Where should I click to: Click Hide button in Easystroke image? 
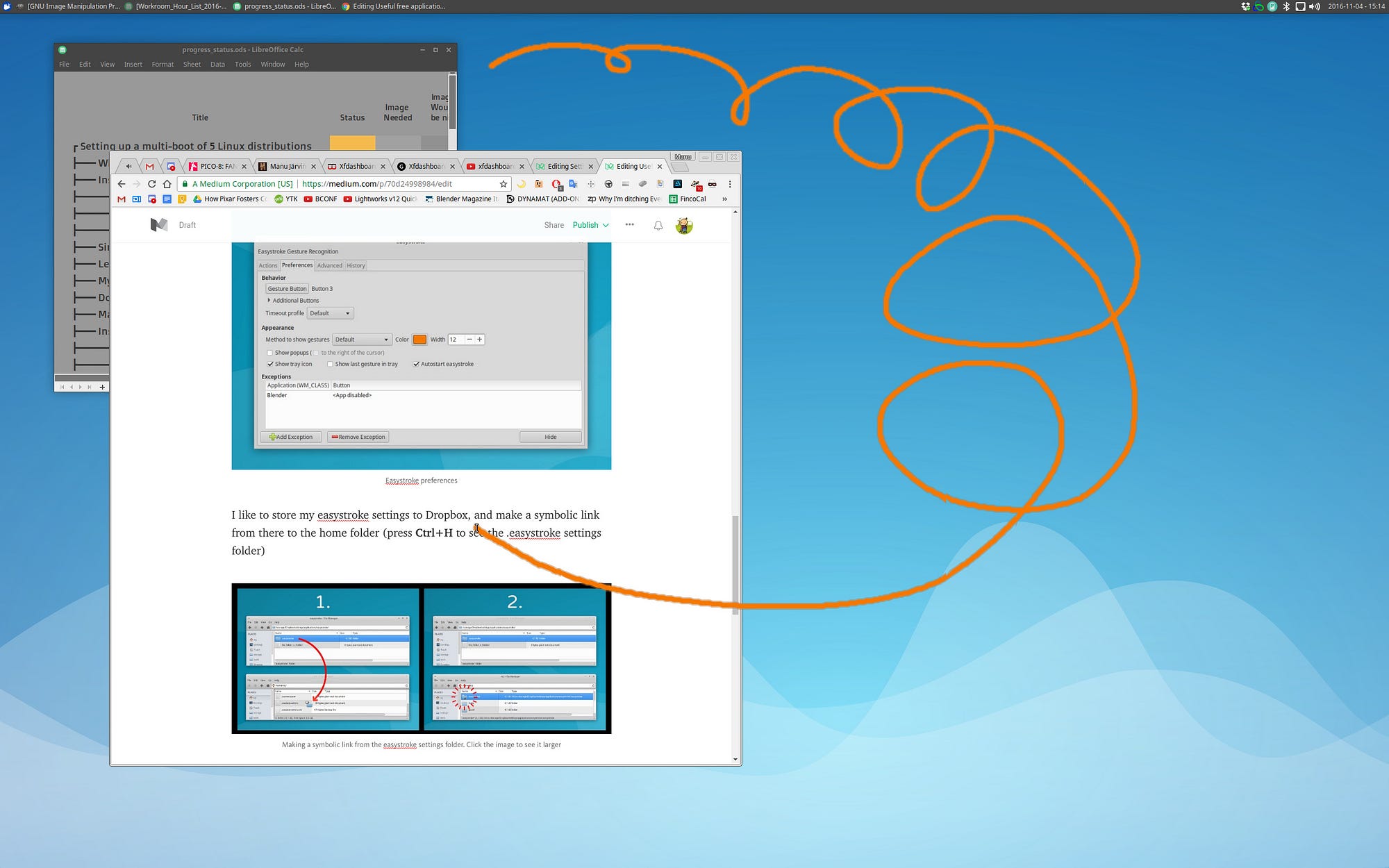551,437
